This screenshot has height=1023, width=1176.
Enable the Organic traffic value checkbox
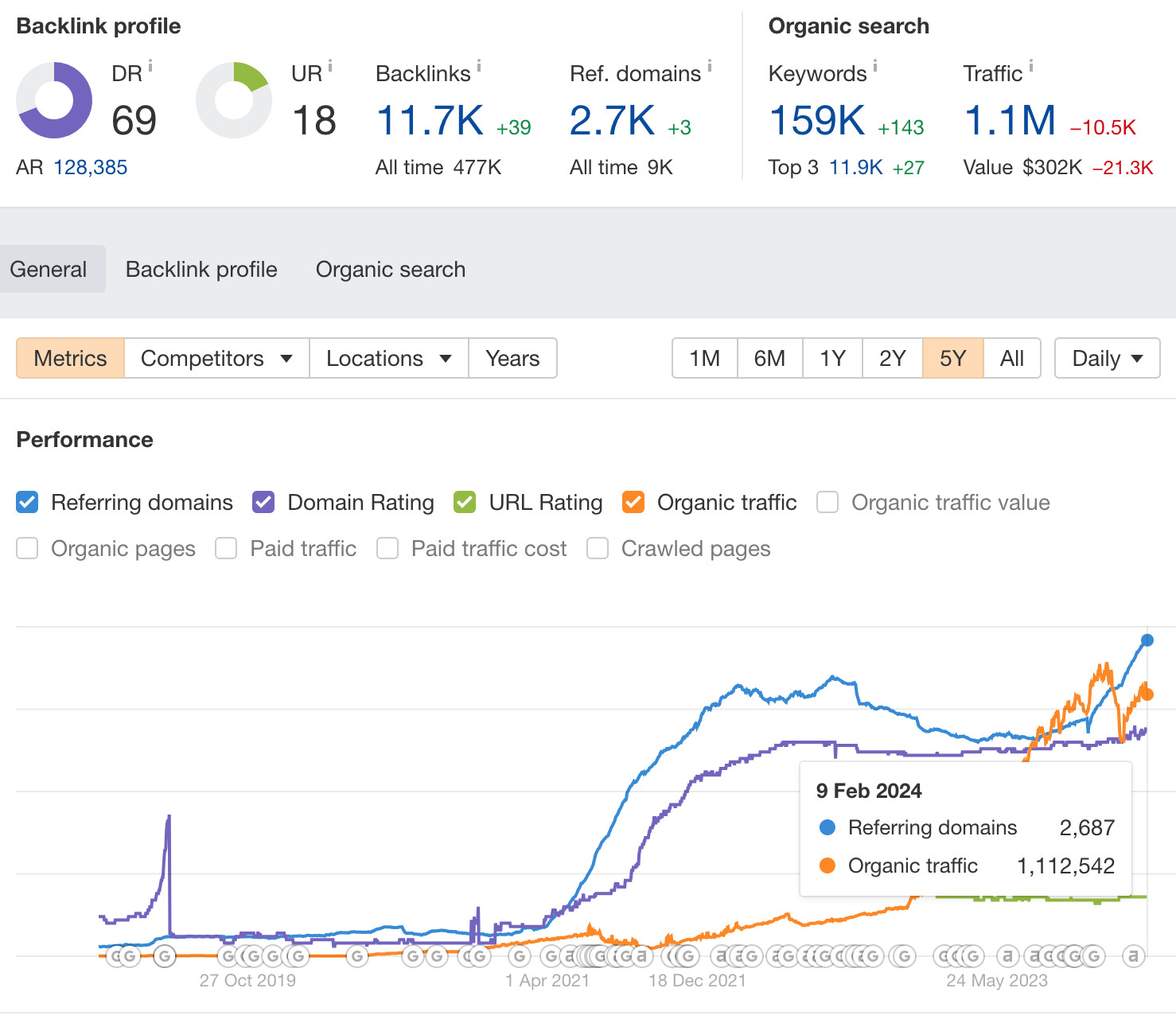[x=827, y=503]
